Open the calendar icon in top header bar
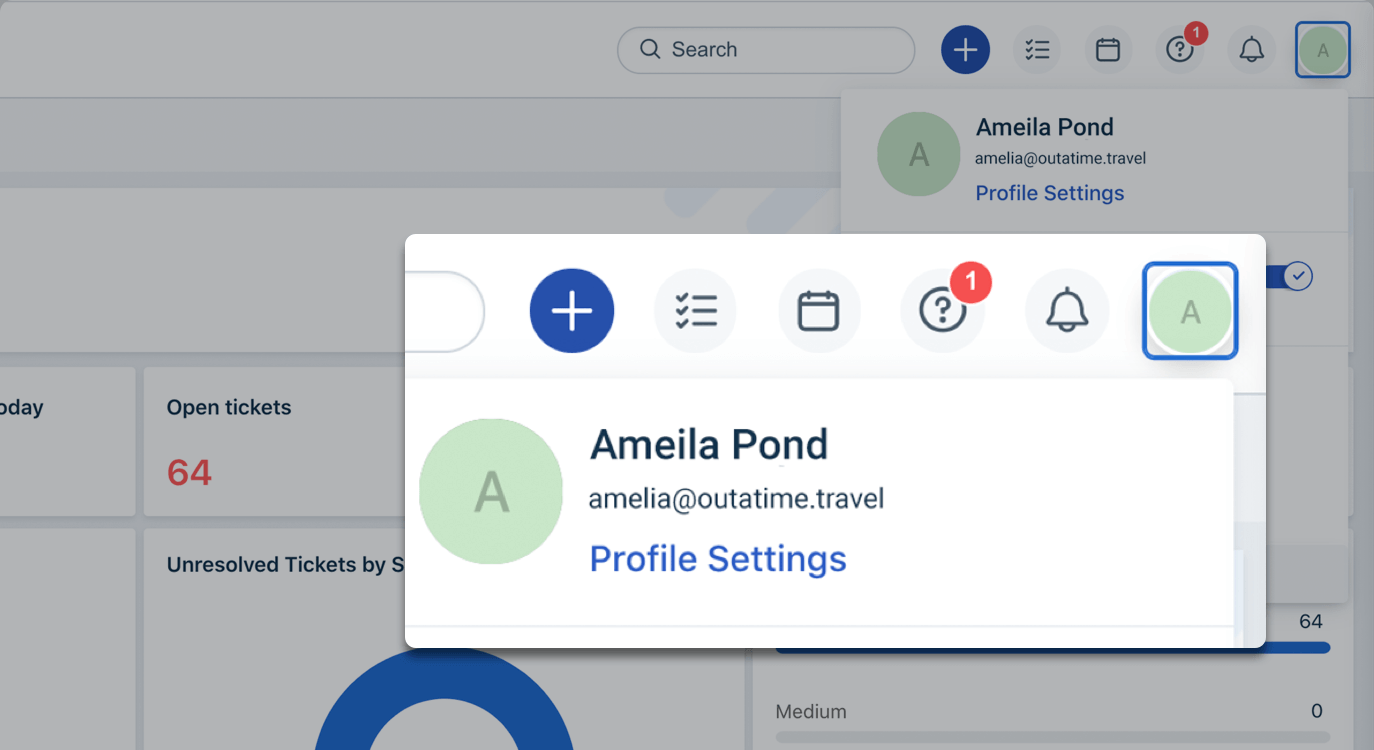Screen dimensions: 1374x750 pyautogui.click(x=1108, y=50)
